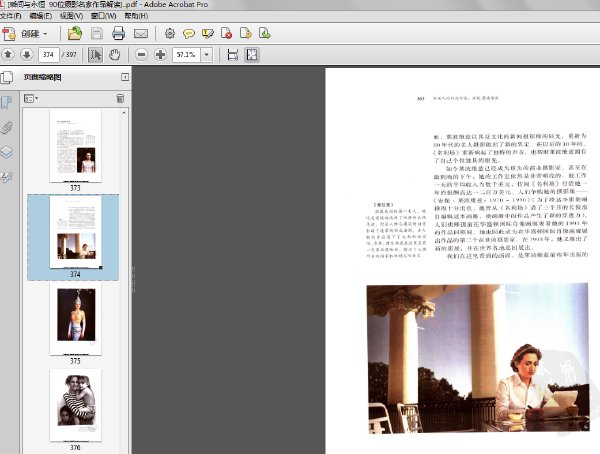The image size is (600, 454).
Task: Click the Email envelope icon
Action: click(141, 34)
